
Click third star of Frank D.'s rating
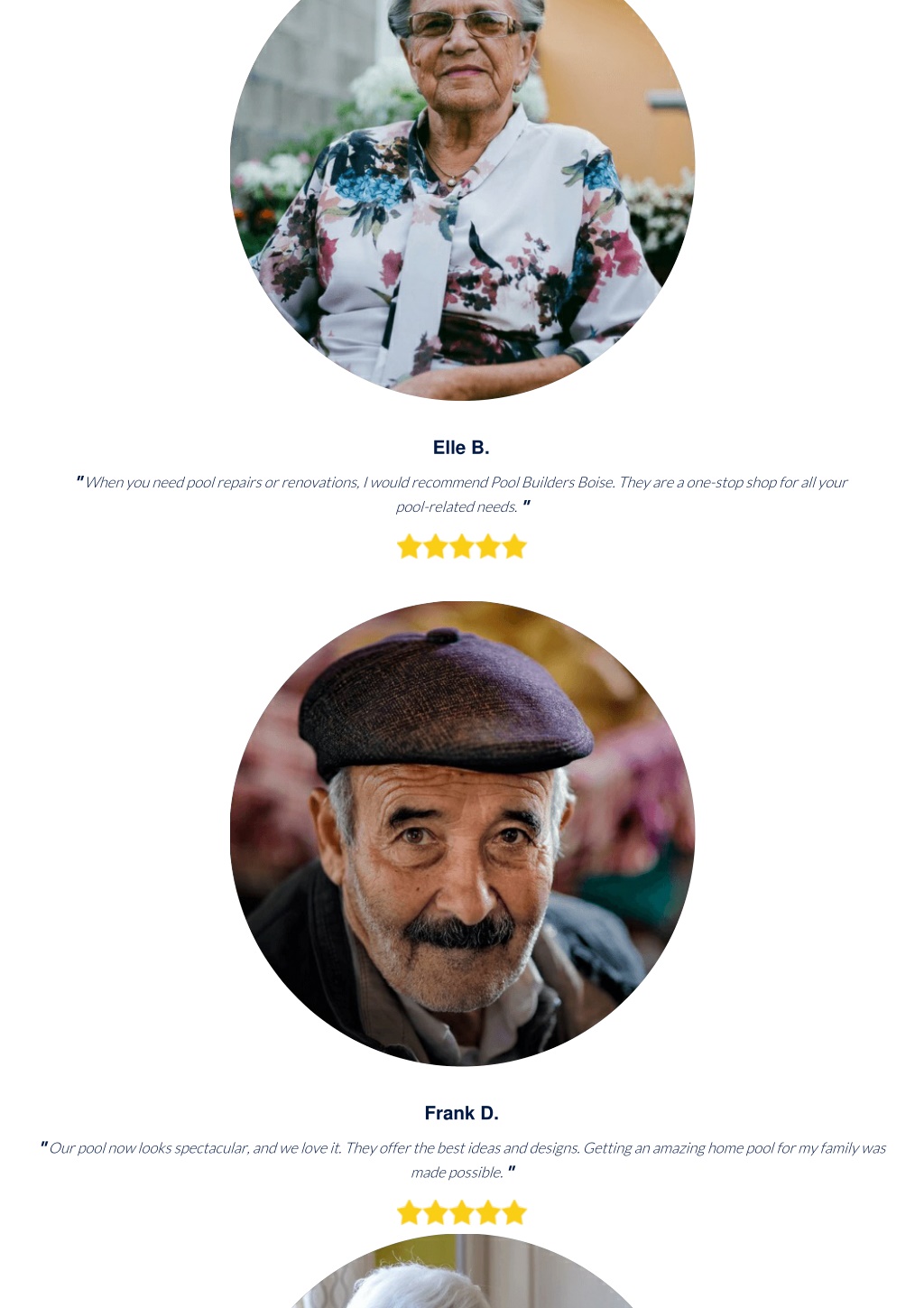pyautogui.click(x=461, y=1212)
